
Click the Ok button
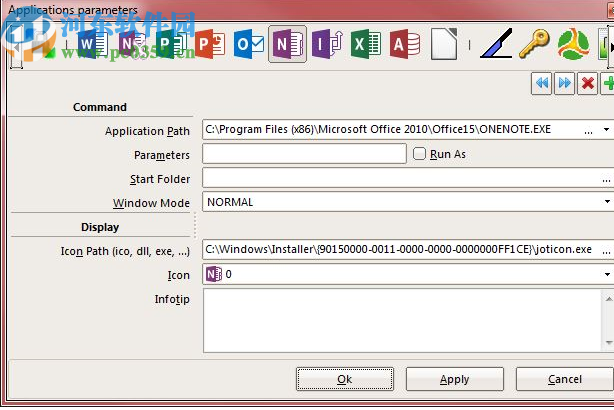click(x=345, y=379)
